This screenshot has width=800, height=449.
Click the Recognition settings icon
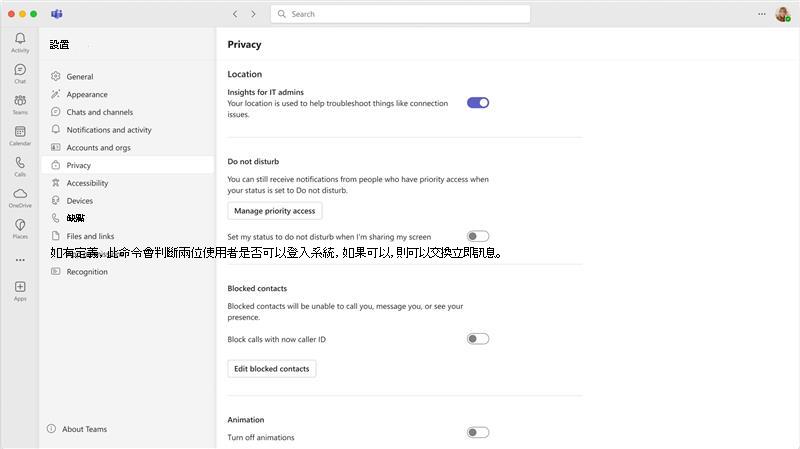click(56, 271)
